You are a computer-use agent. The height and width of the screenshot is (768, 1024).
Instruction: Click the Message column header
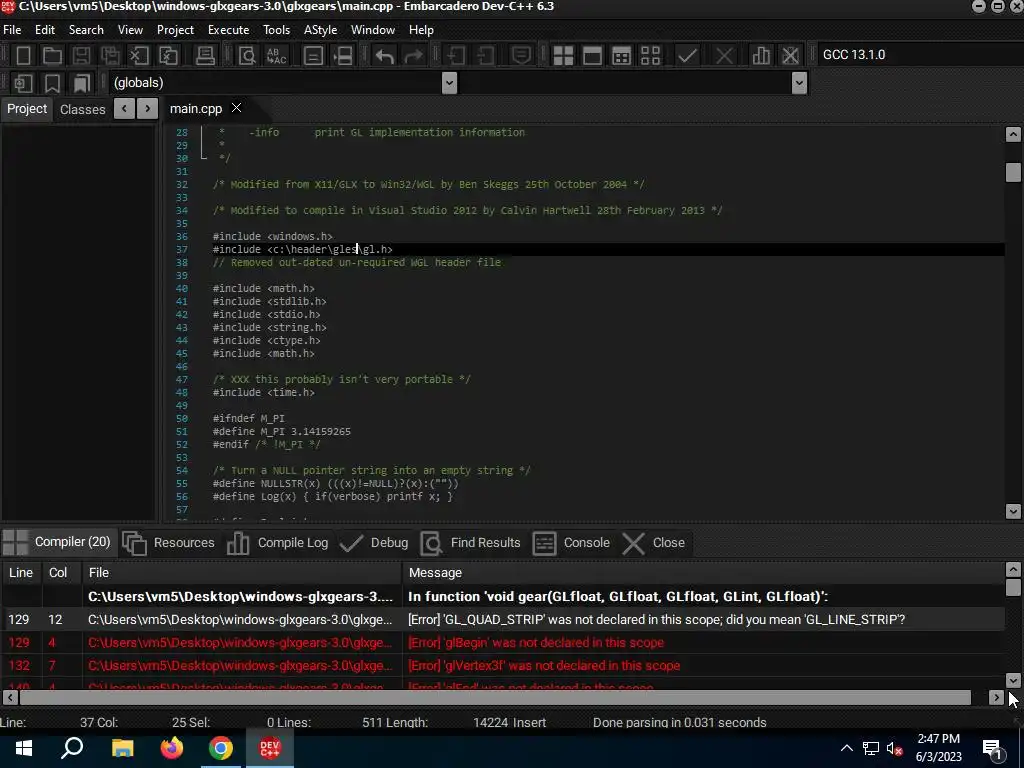tap(703, 573)
